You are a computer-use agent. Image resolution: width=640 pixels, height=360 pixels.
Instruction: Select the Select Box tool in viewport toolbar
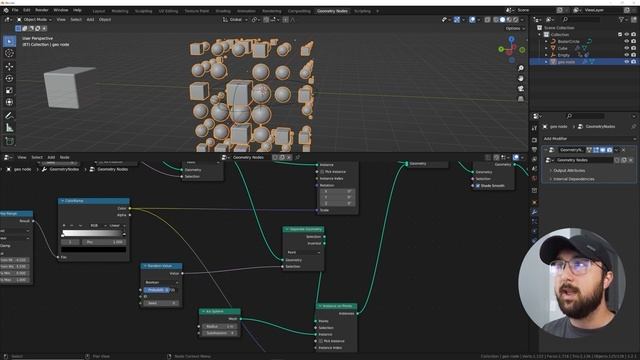pyautogui.click(x=9, y=41)
